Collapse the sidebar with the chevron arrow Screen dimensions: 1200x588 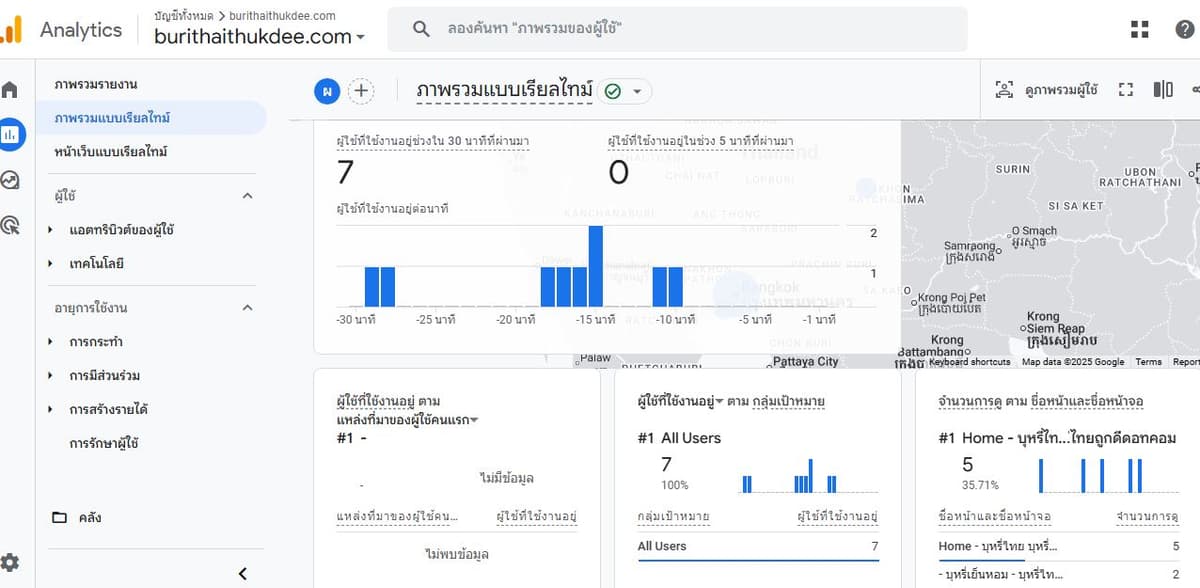point(242,573)
